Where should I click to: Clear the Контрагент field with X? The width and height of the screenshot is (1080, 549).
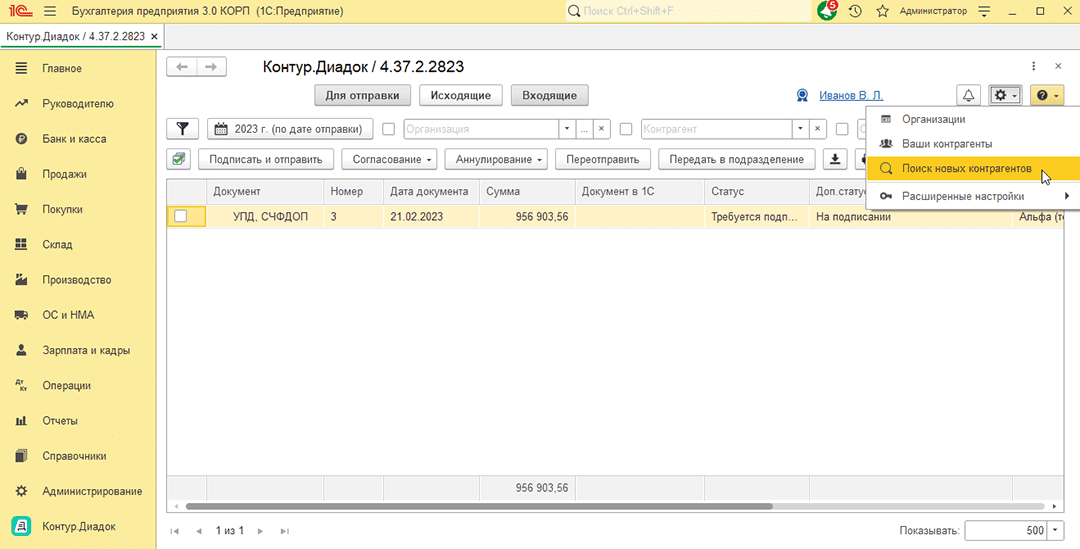818,129
